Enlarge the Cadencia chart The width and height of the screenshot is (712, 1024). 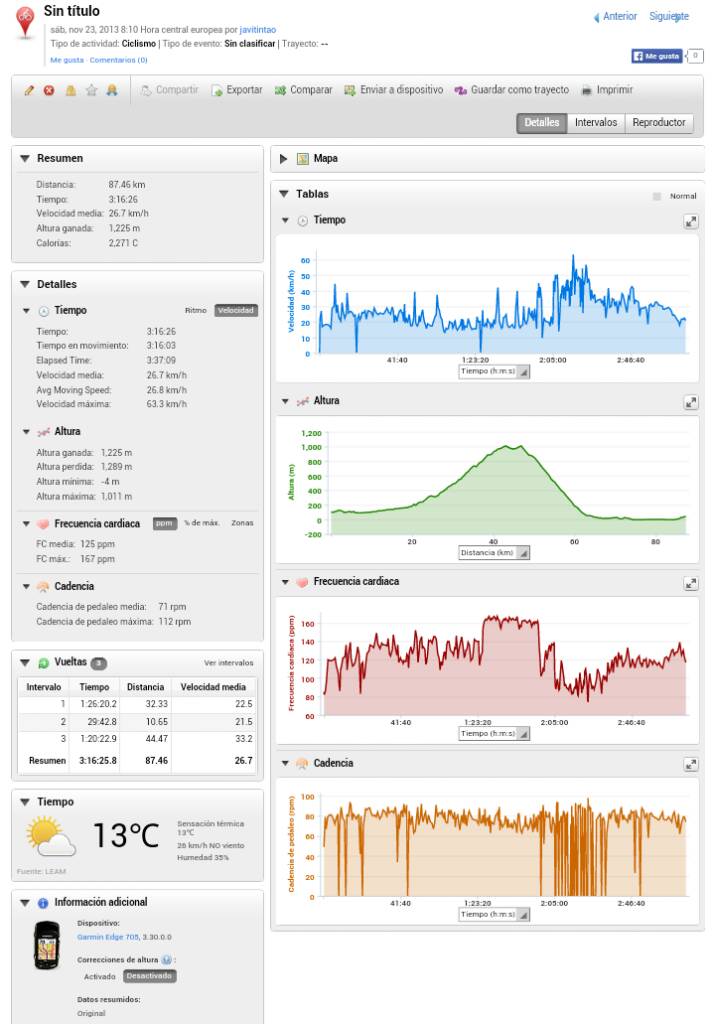690,764
